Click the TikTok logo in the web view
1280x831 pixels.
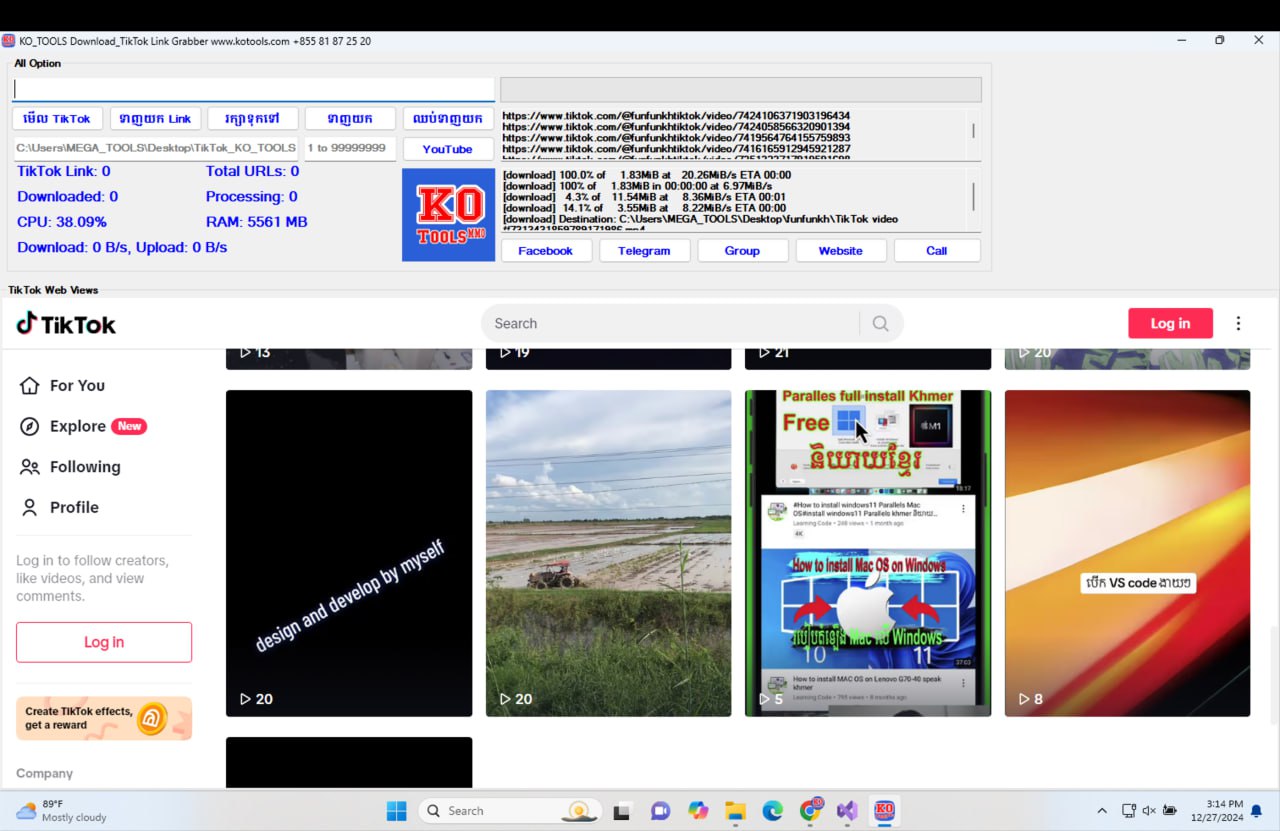coord(66,324)
